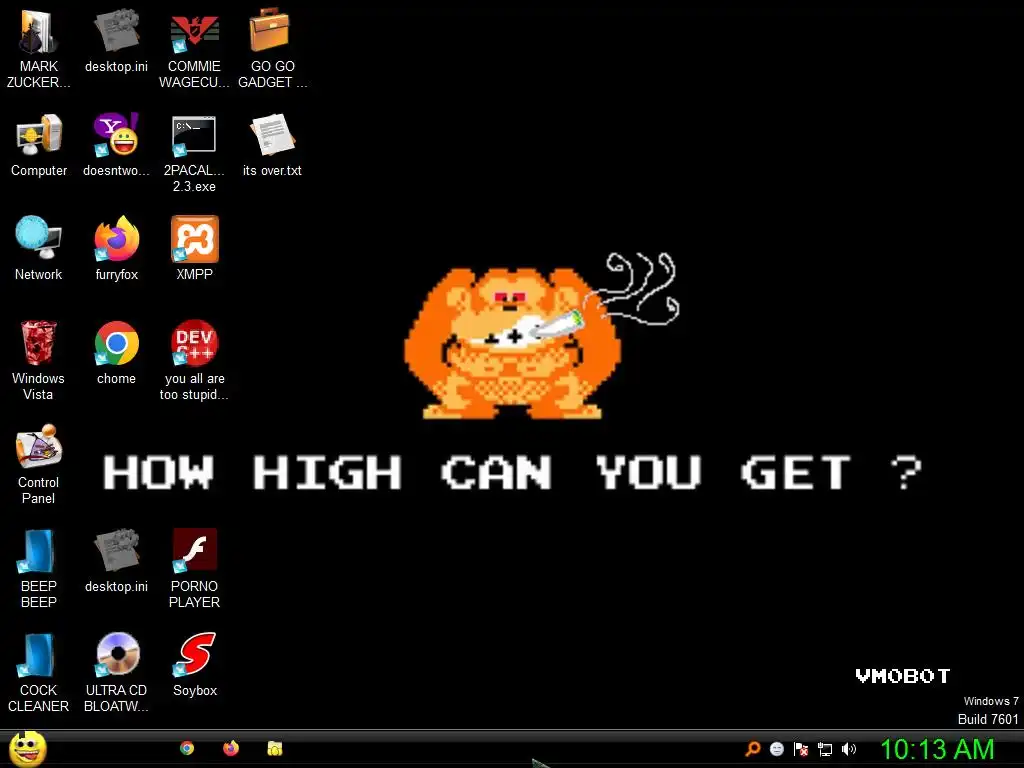Screen dimensions: 1024x768
Task: Select the Soybox shortcut icon
Action: (194, 665)
